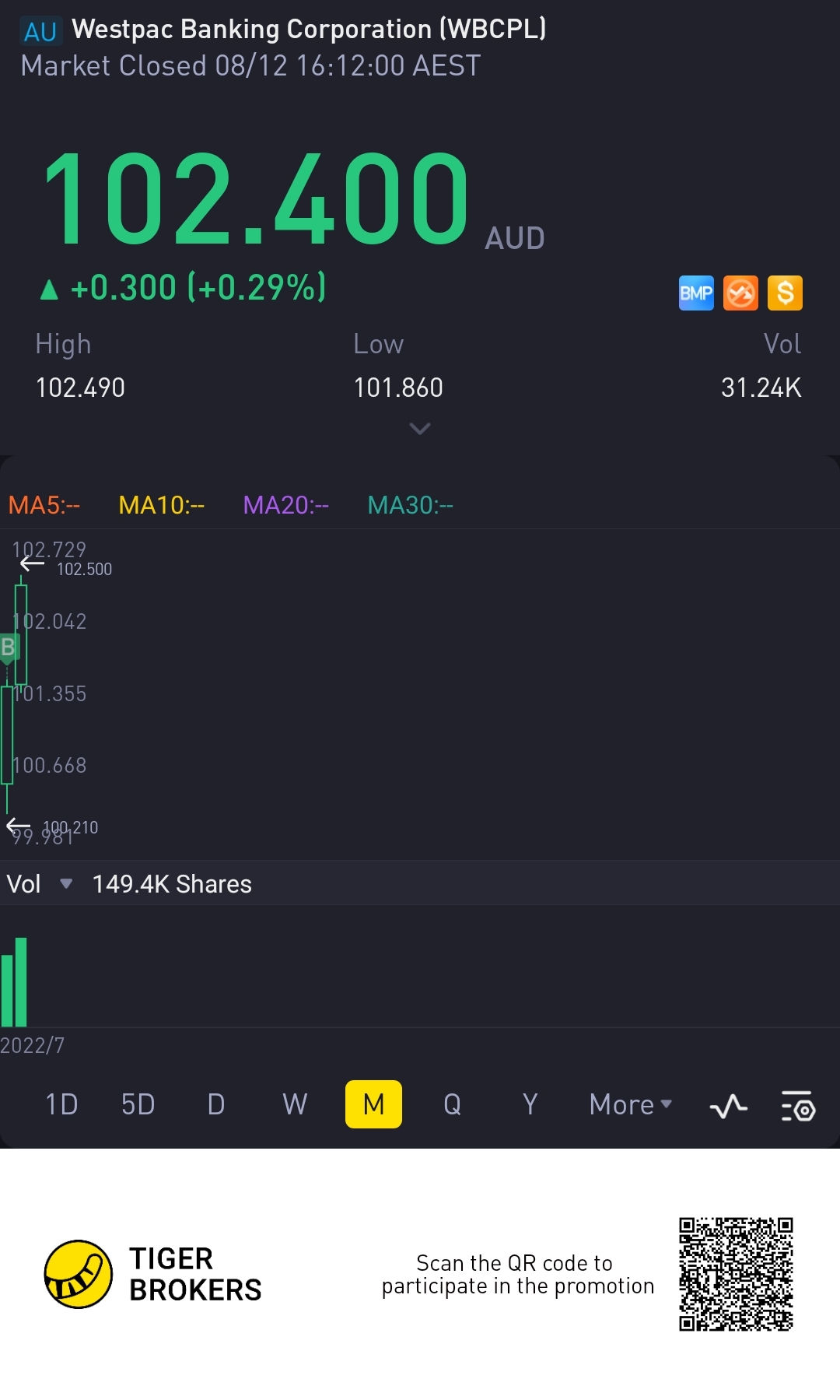
Task: Switch to the 5D chart tab
Action: pos(138,1104)
